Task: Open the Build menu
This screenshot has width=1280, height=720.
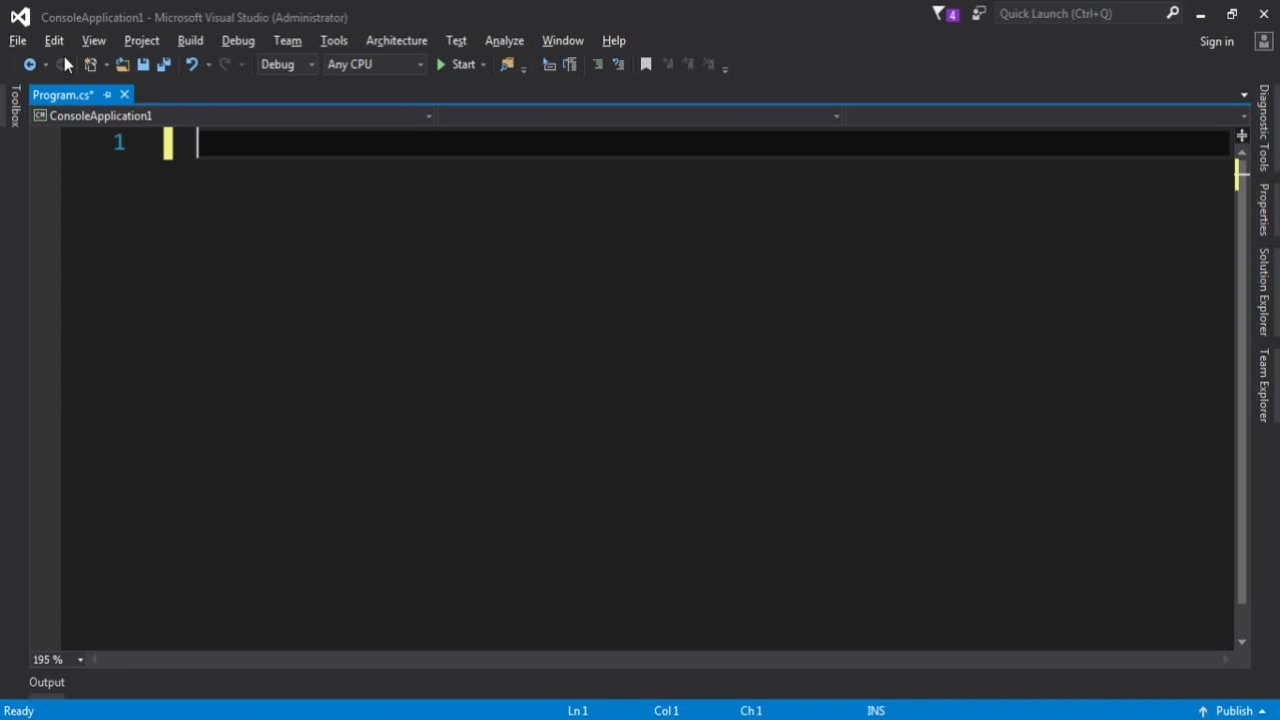Action: 190,41
